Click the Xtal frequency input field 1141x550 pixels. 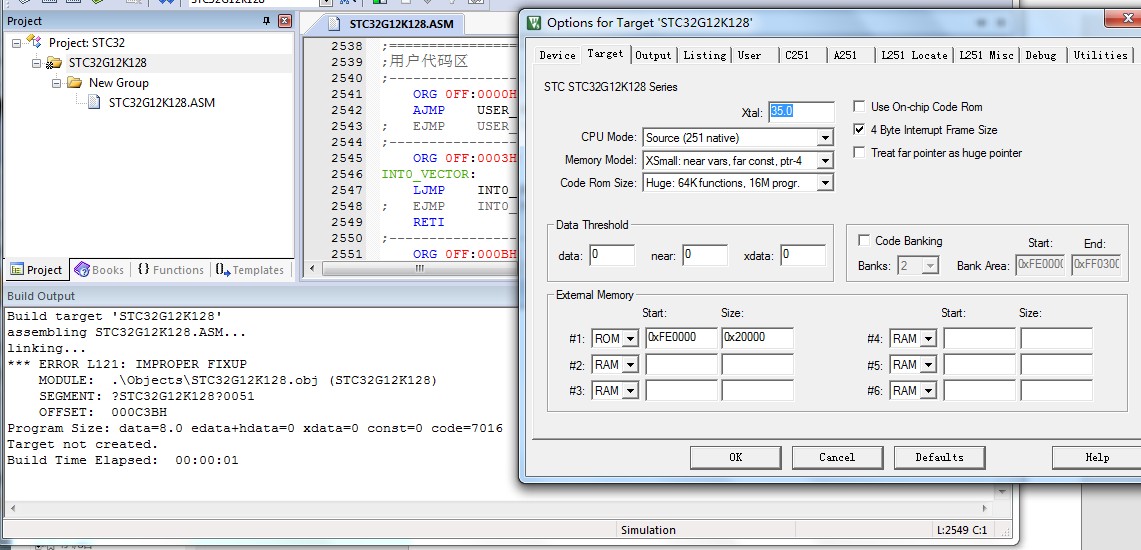tap(801, 112)
